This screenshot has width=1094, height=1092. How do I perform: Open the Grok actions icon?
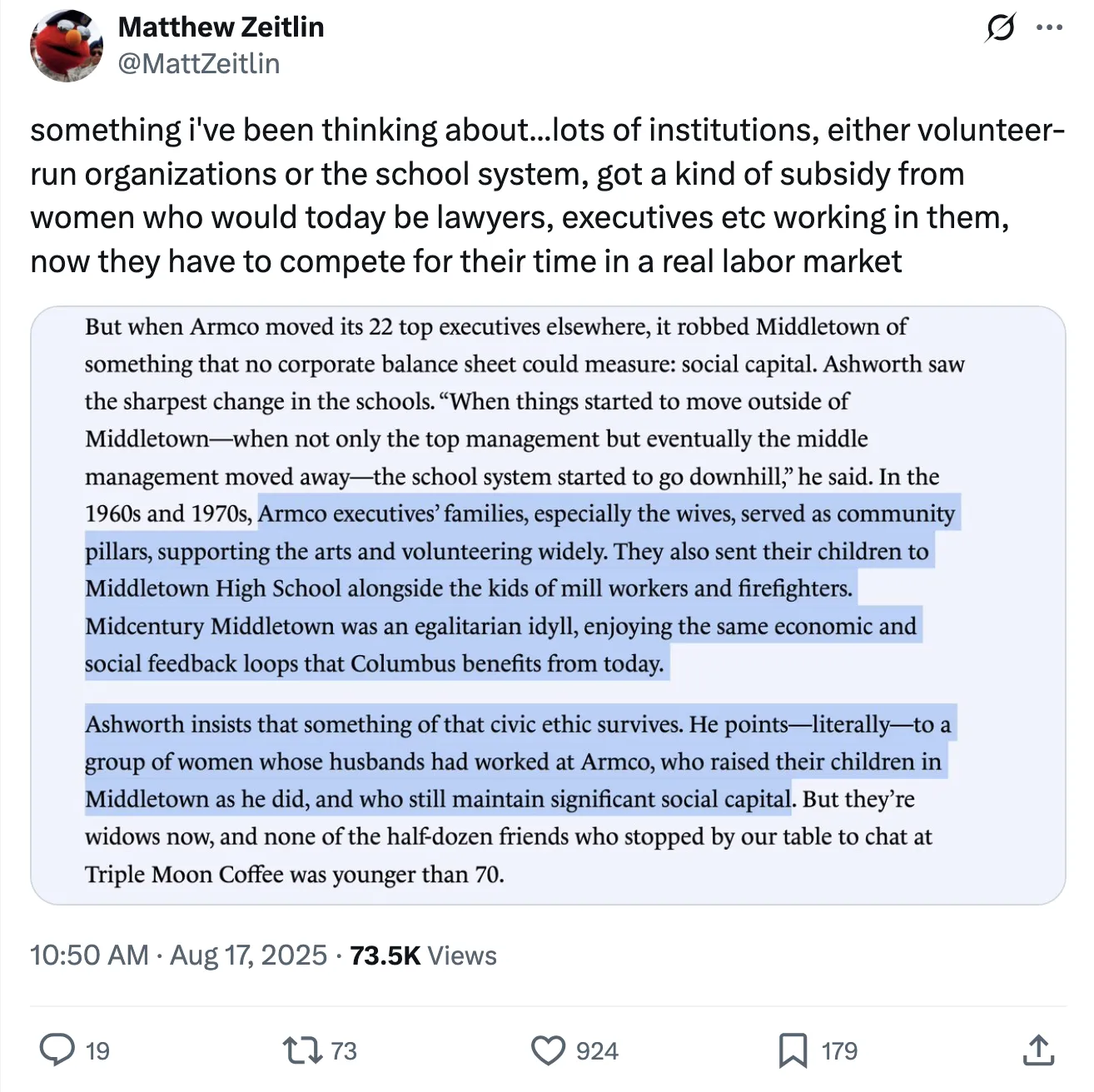[999, 28]
